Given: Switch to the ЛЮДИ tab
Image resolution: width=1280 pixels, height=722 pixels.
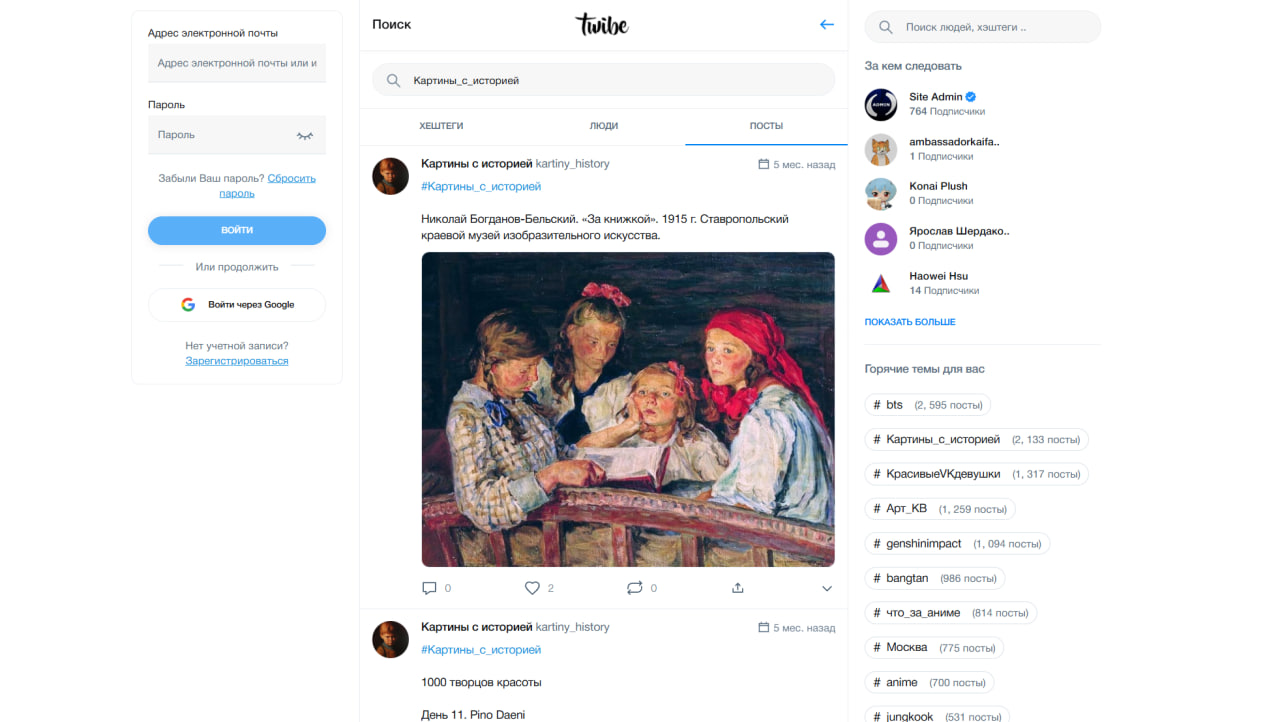Looking at the screenshot, I should pyautogui.click(x=604, y=126).
